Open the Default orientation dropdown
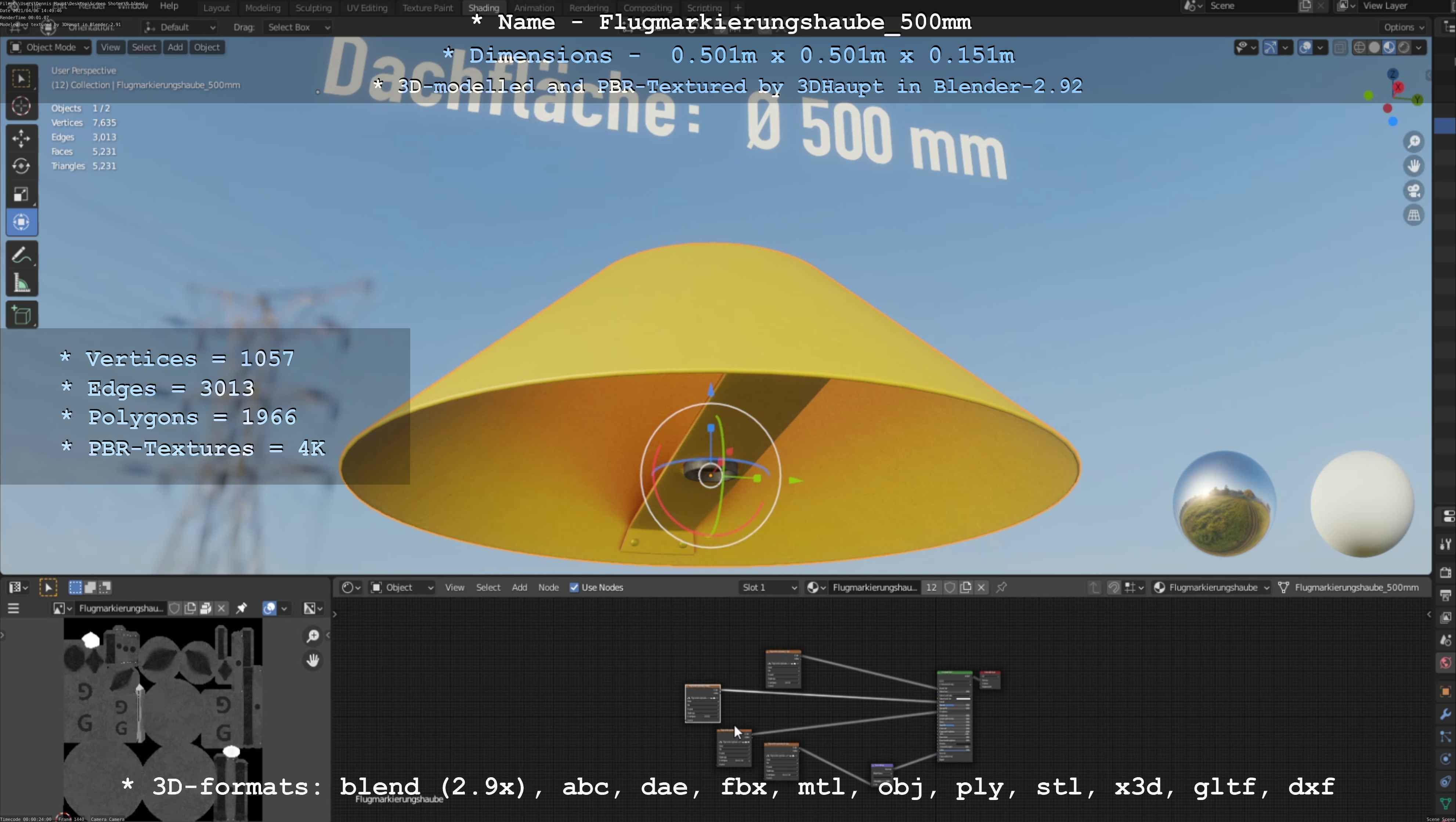 click(x=179, y=27)
